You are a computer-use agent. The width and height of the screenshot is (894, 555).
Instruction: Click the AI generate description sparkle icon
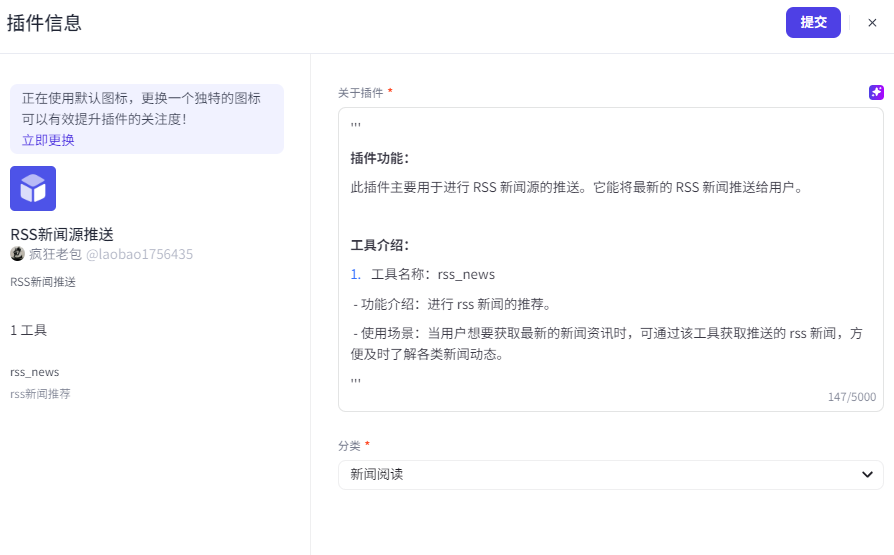tap(876, 92)
